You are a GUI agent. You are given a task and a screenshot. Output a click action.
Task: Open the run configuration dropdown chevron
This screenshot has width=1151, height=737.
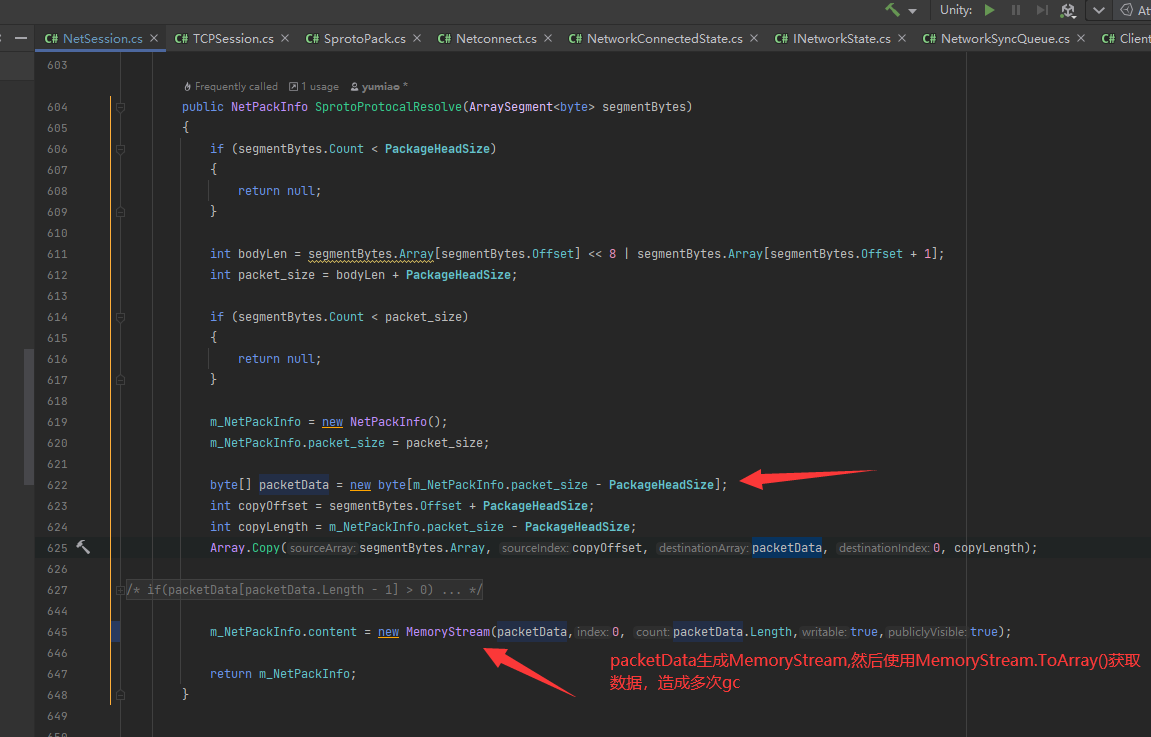pos(1099,10)
